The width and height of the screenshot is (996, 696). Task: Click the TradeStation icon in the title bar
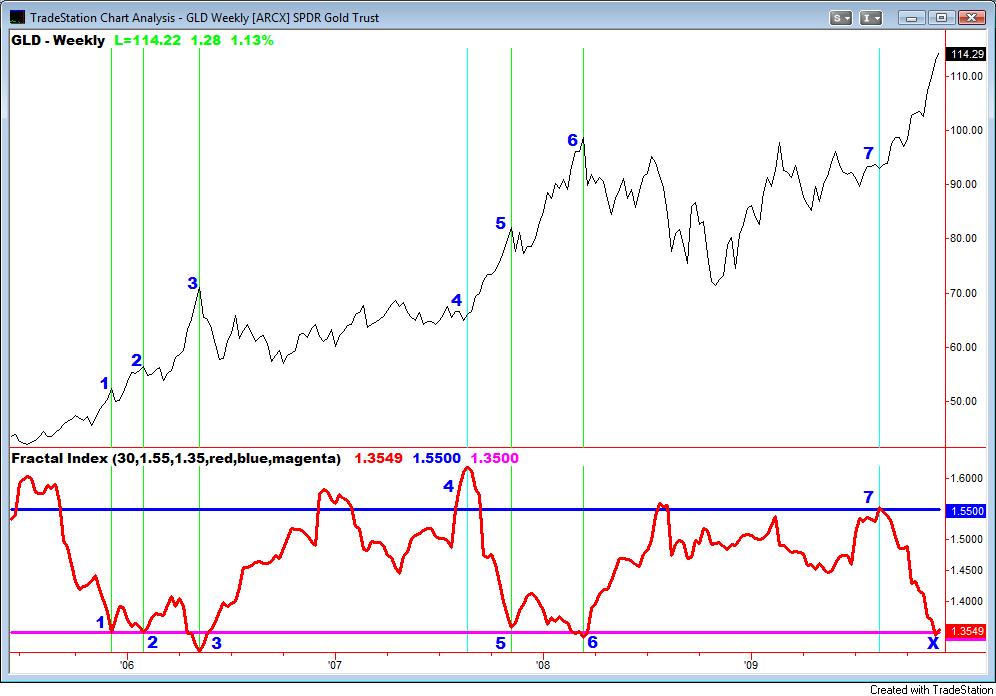coord(17,17)
